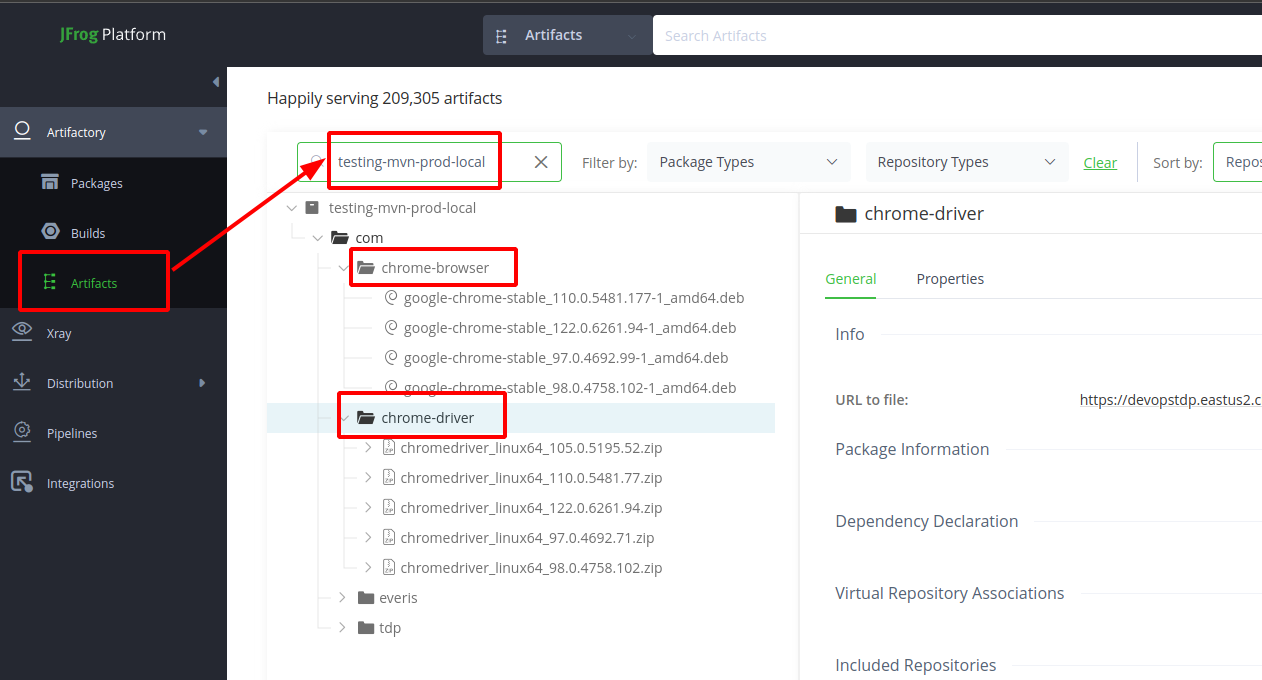This screenshot has width=1262, height=680.
Task: Select google-chrome-stable_98.0.4758.102-1_amd64.deb
Action: click(x=570, y=388)
